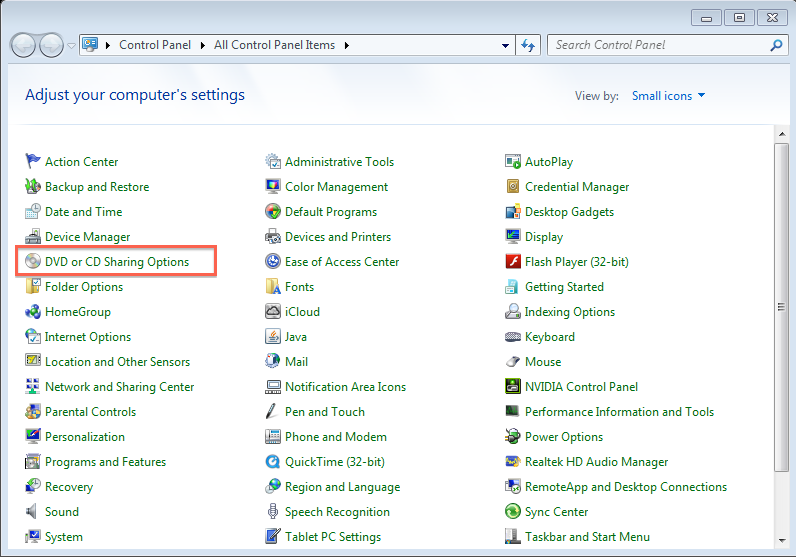Click the Search Control Panel field
796x557 pixels.
668,45
